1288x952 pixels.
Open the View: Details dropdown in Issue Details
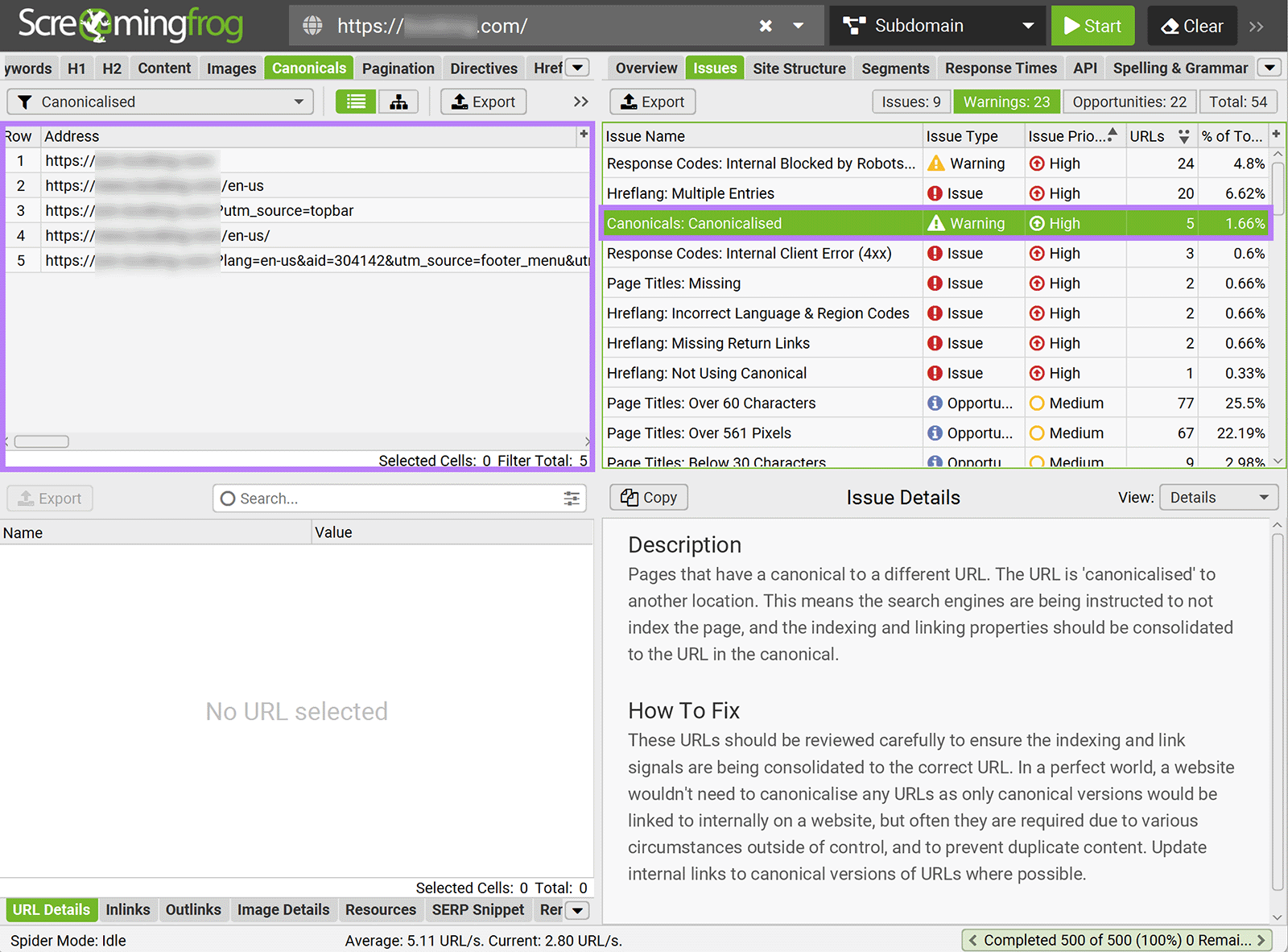(x=1217, y=497)
